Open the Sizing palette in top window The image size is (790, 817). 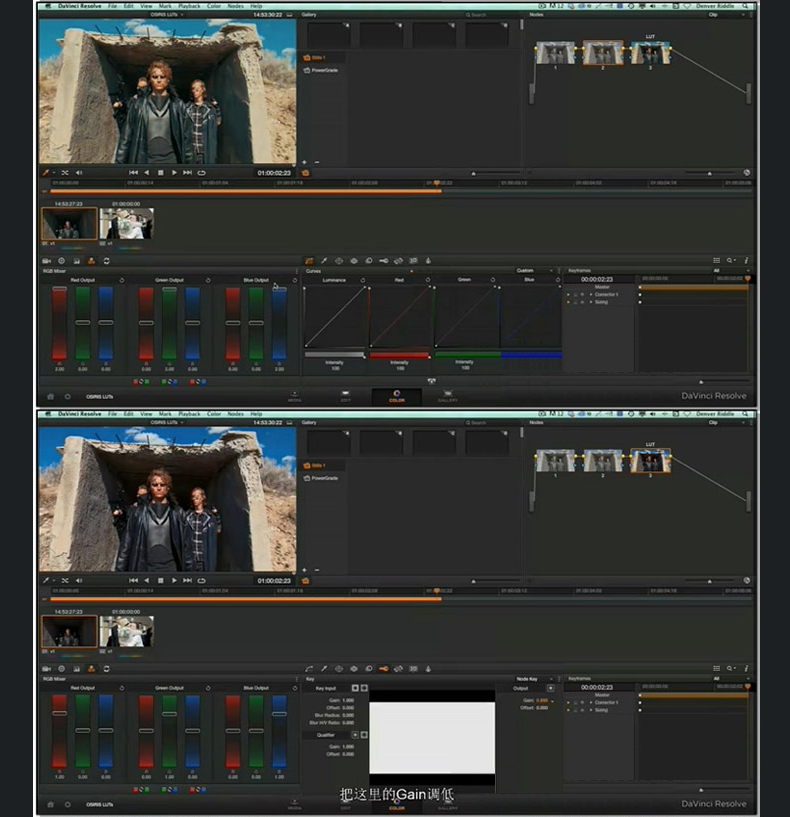point(399,261)
